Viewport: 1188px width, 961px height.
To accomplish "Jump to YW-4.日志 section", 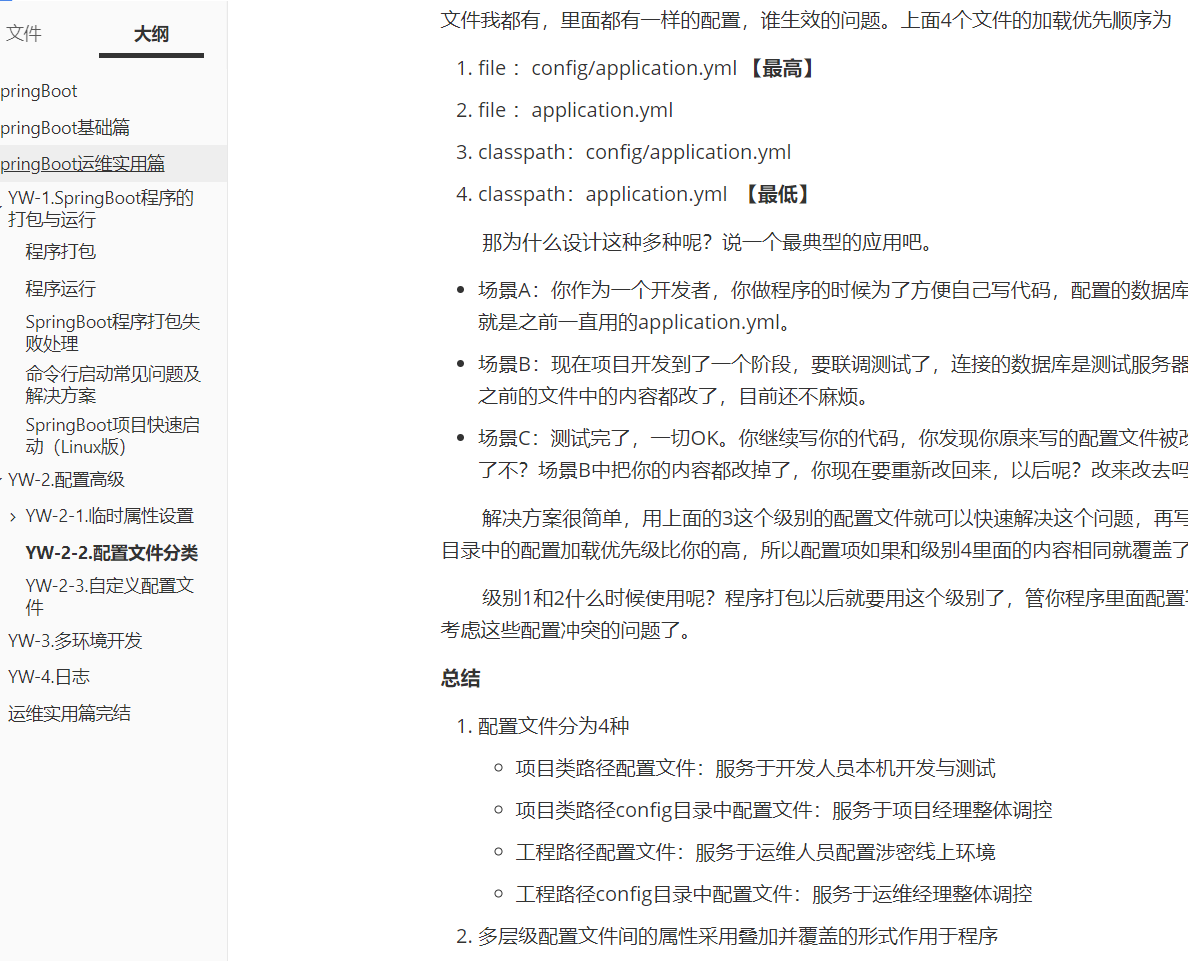I will [48, 677].
